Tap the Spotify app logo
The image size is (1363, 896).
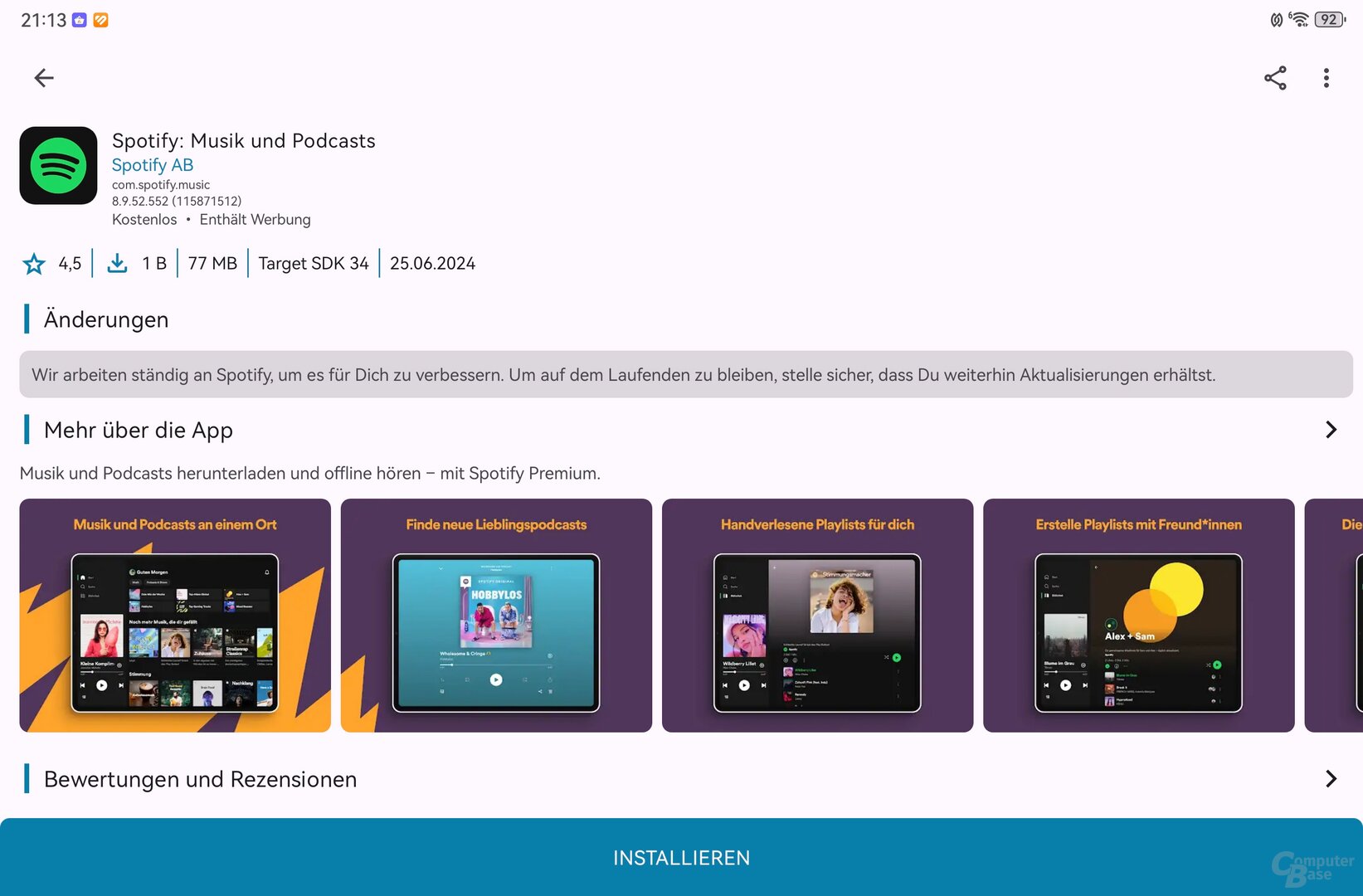point(58,166)
